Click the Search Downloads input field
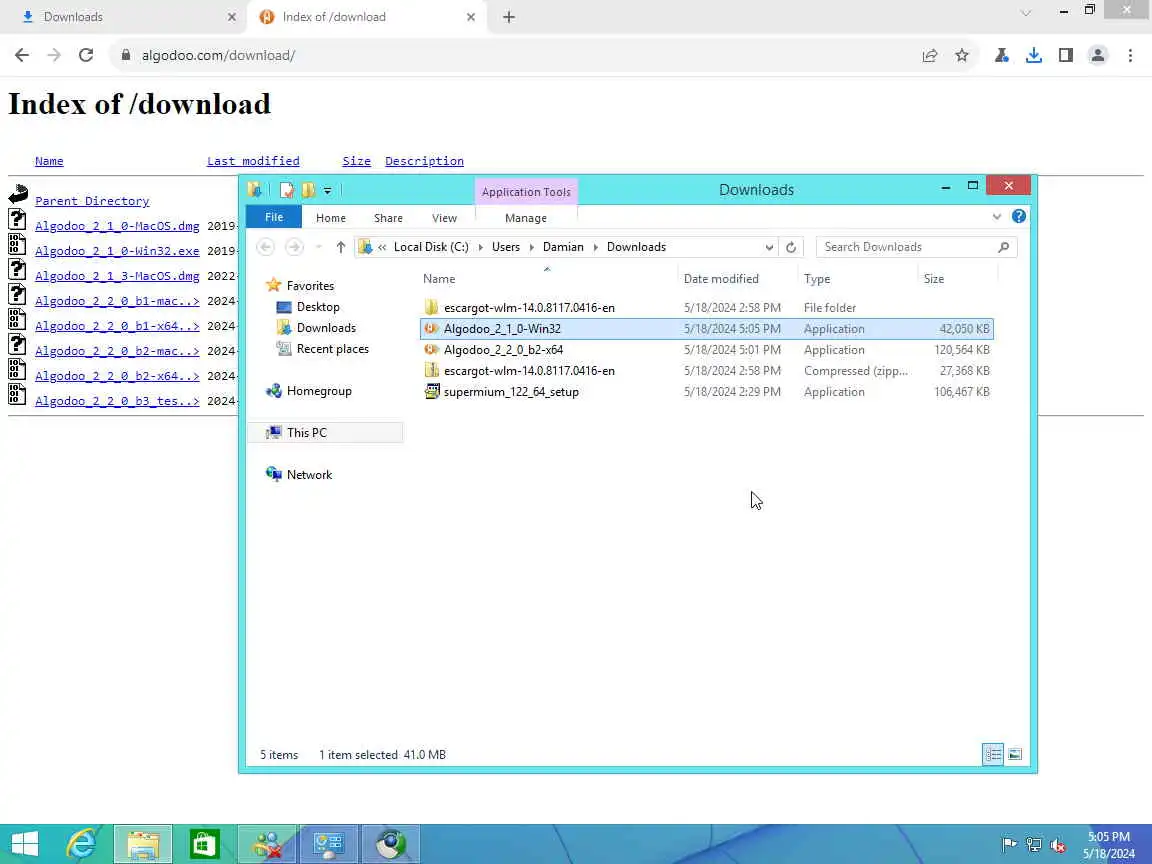This screenshot has height=864, width=1152. point(907,247)
